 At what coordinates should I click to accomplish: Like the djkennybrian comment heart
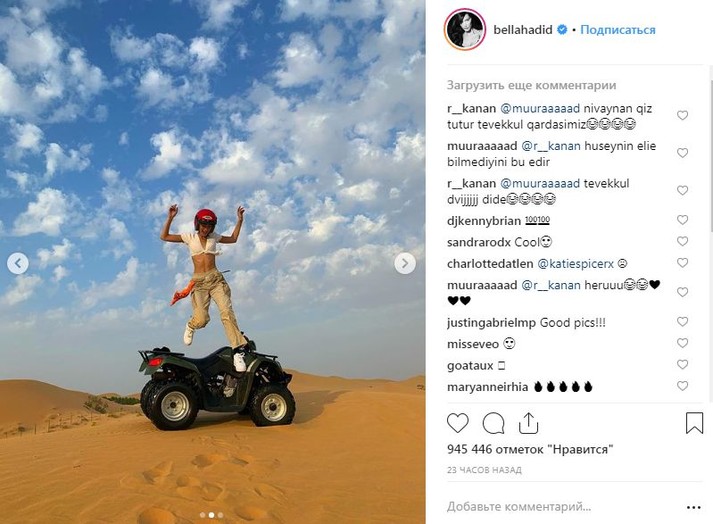coord(682,220)
